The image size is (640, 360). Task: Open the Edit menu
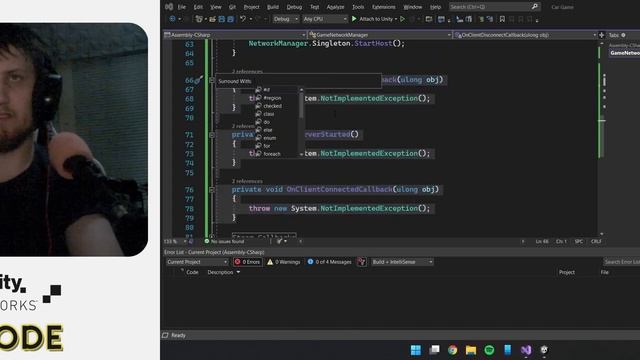[198, 7]
